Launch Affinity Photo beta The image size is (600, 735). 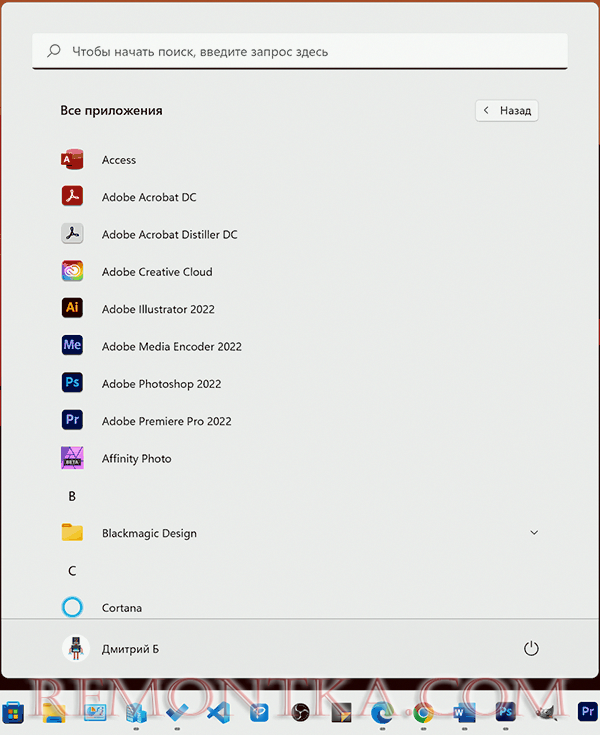(x=136, y=459)
